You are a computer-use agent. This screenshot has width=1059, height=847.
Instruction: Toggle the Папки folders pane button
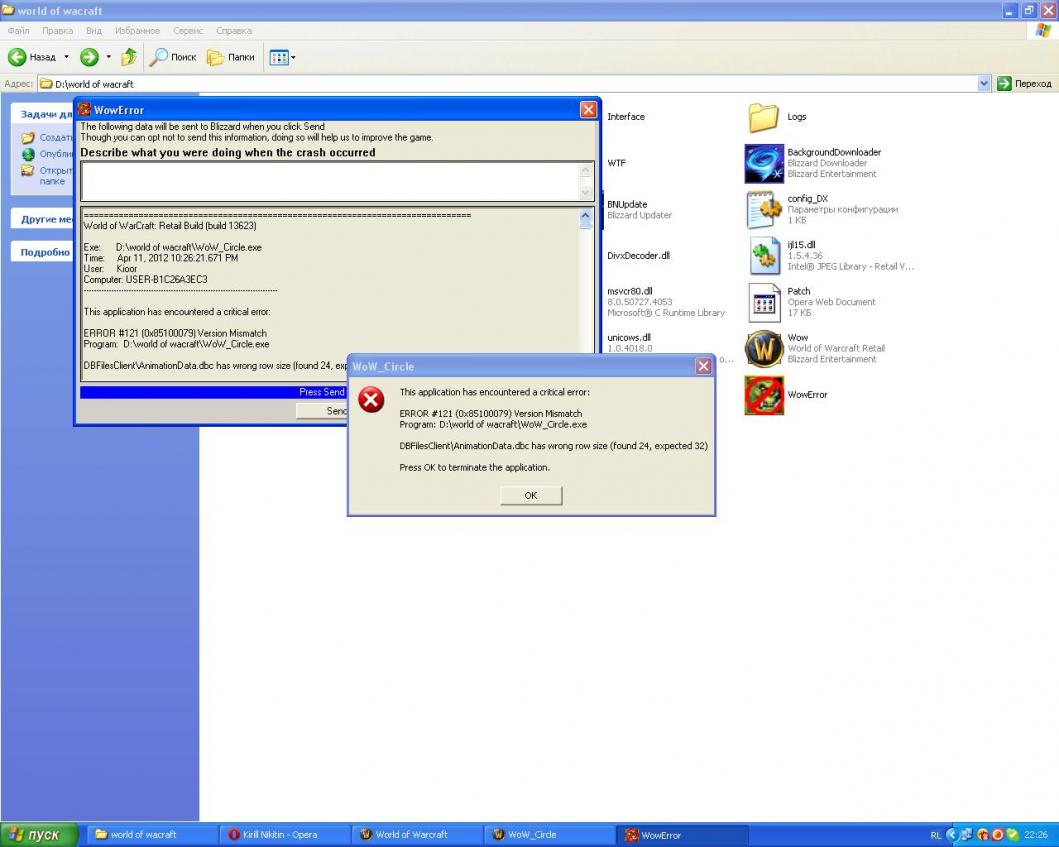coord(231,57)
